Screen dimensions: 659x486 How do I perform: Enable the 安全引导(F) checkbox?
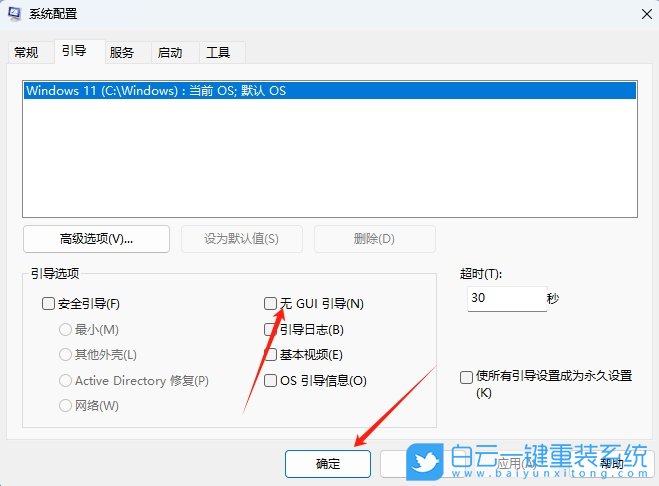pyautogui.click(x=48, y=304)
